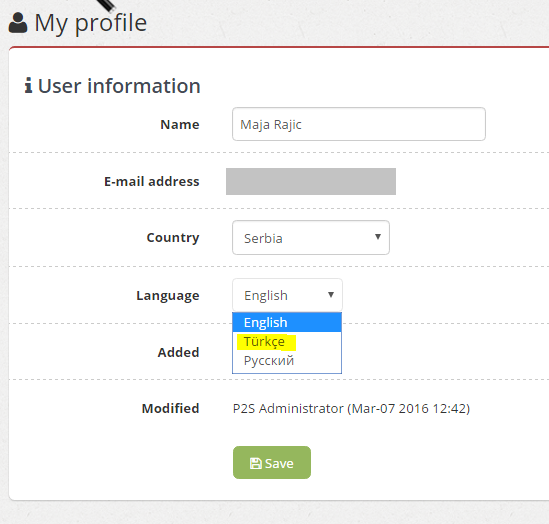Click the P2S Administrator modified text
Viewport: 549px width, 524px height.
[x=351, y=408]
